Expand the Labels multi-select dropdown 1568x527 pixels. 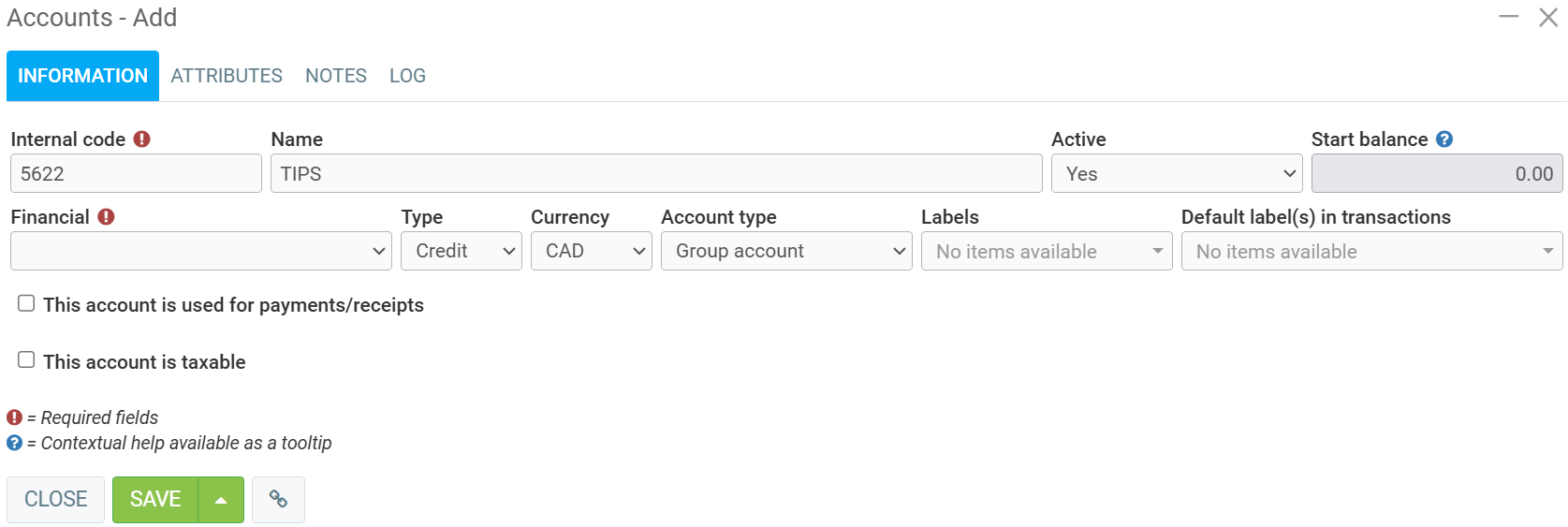pyautogui.click(x=1046, y=251)
